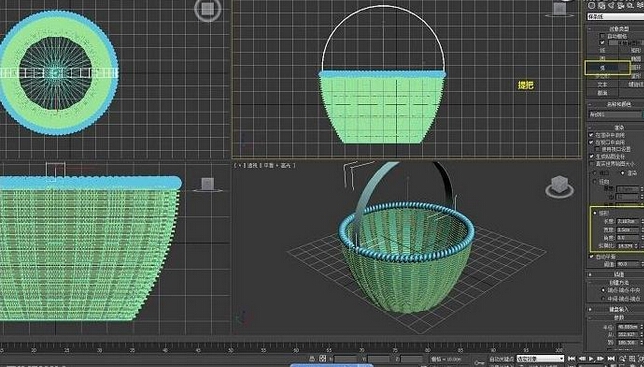Image resolution: width=644 pixels, height=367 pixels.
Task: Toggle the 自动栅格 checkbox
Action: pos(602,36)
